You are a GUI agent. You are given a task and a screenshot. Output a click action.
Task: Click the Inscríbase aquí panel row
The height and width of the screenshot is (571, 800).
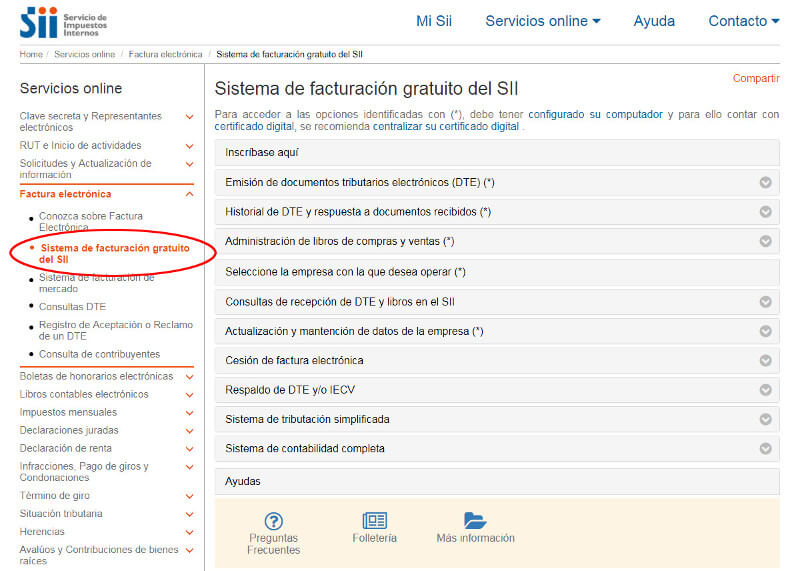point(496,153)
